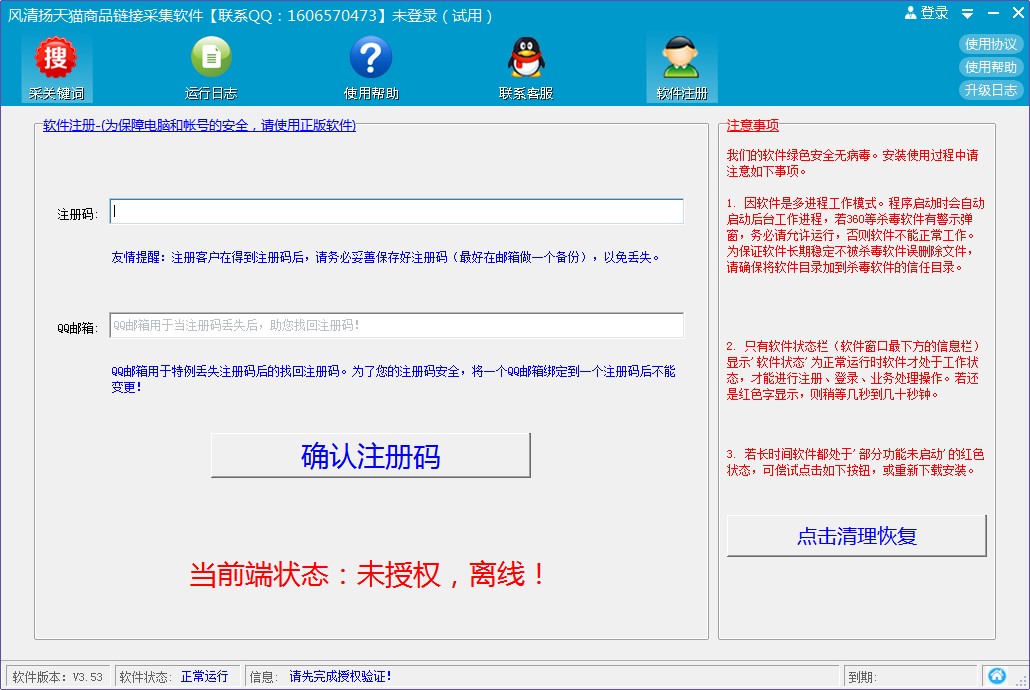Click the 到期 expiry field in status bar
The height and width of the screenshot is (690, 1030).
910,677
